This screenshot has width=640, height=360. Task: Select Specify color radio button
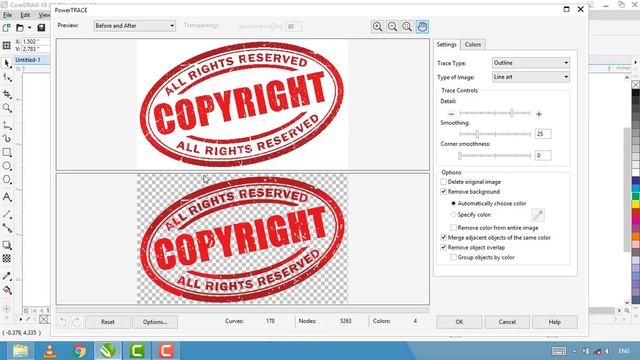(x=453, y=214)
